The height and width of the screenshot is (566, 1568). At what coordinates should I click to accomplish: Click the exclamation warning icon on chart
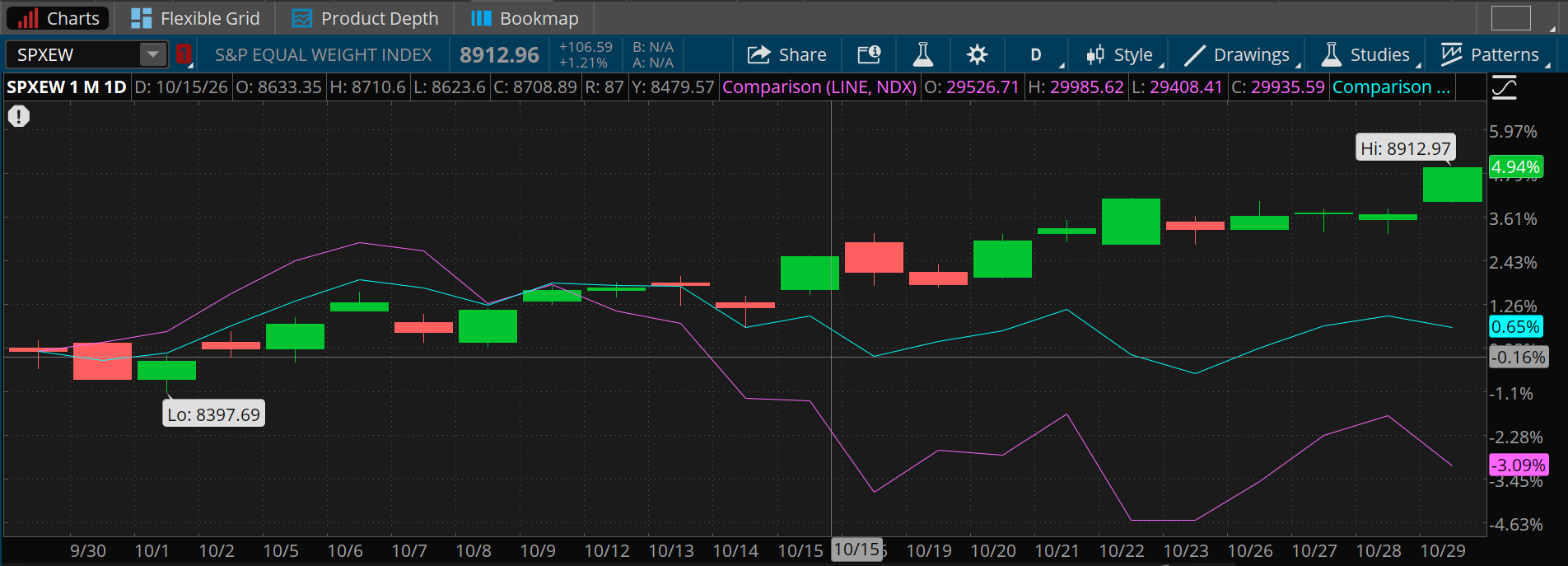pyautogui.click(x=19, y=116)
